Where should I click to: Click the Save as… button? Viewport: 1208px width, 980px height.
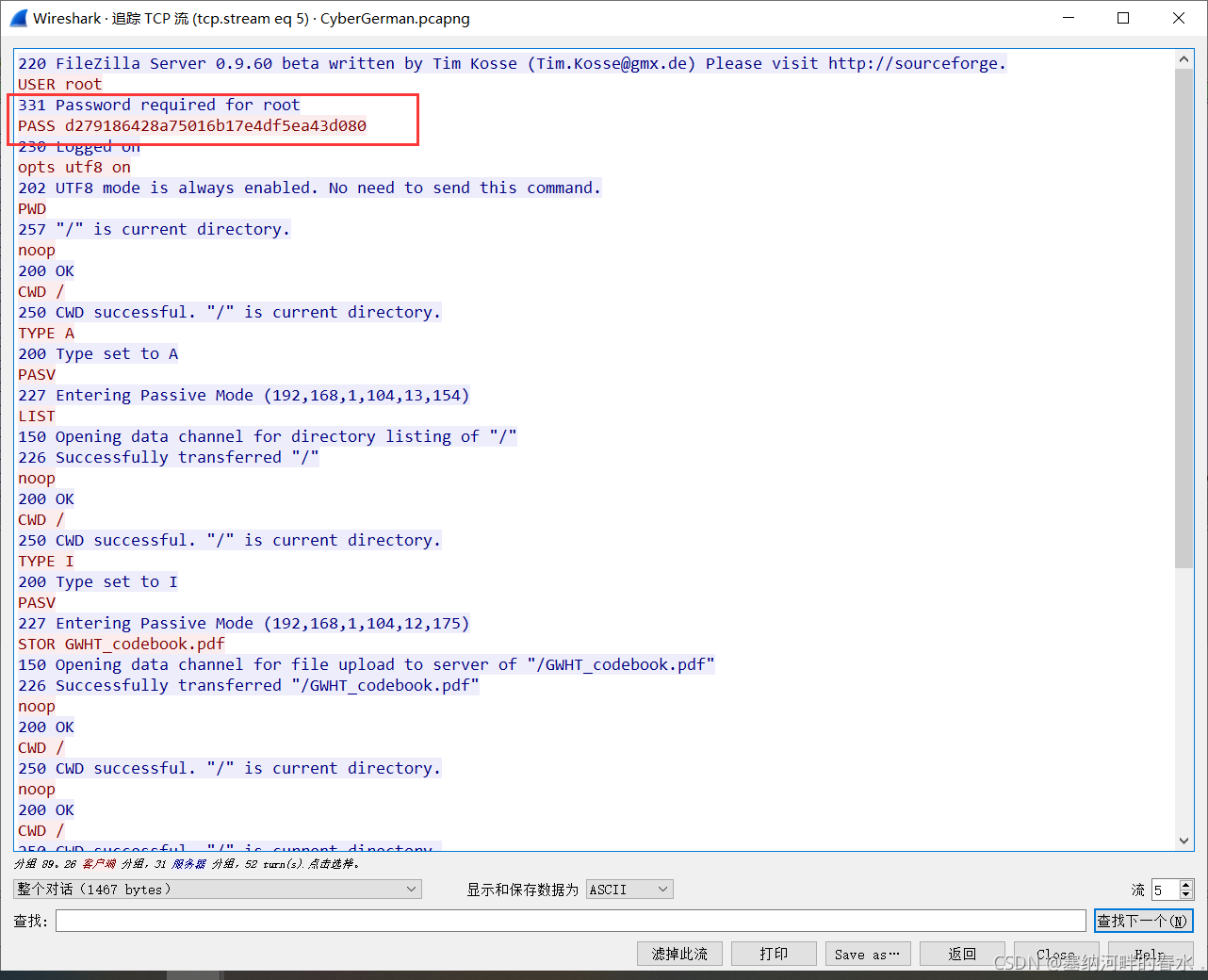868,954
